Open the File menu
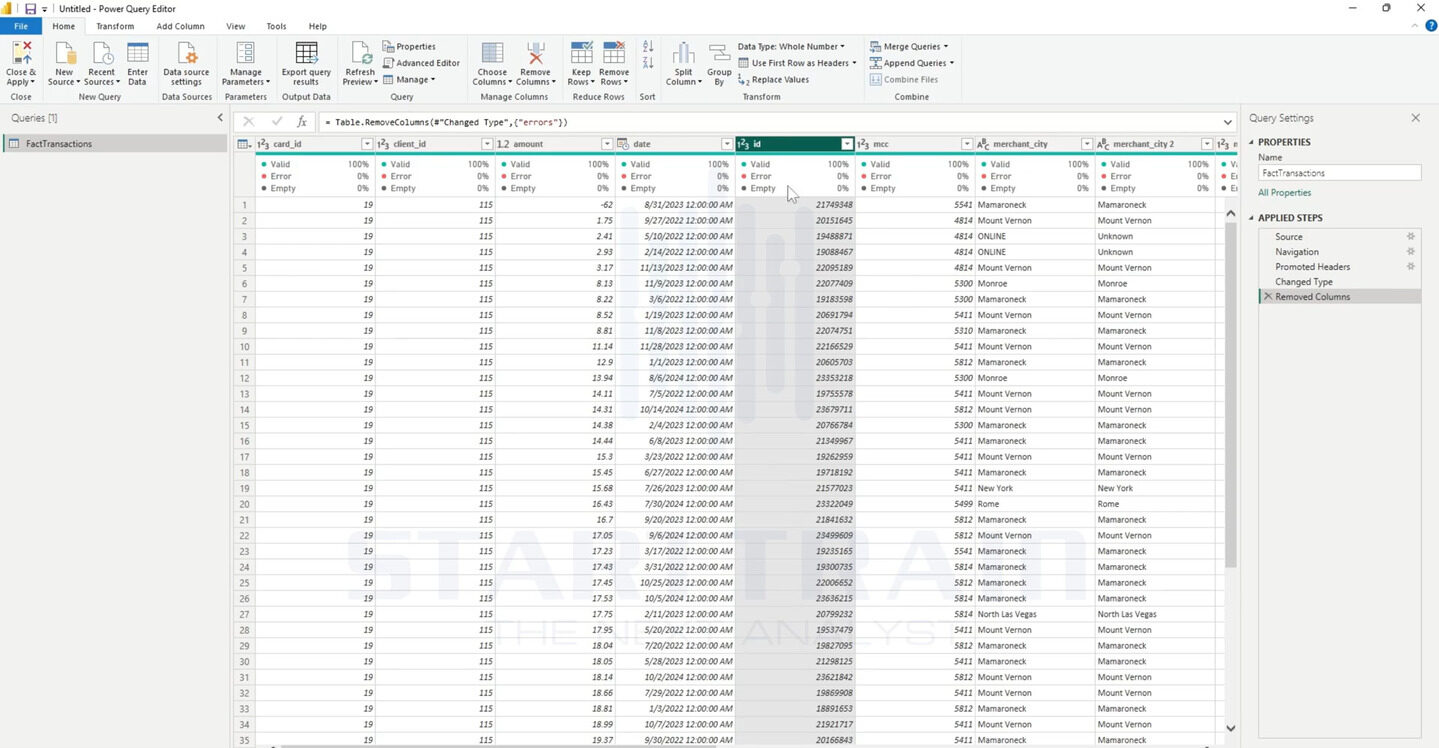1439x748 pixels. (x=21, y=26)
